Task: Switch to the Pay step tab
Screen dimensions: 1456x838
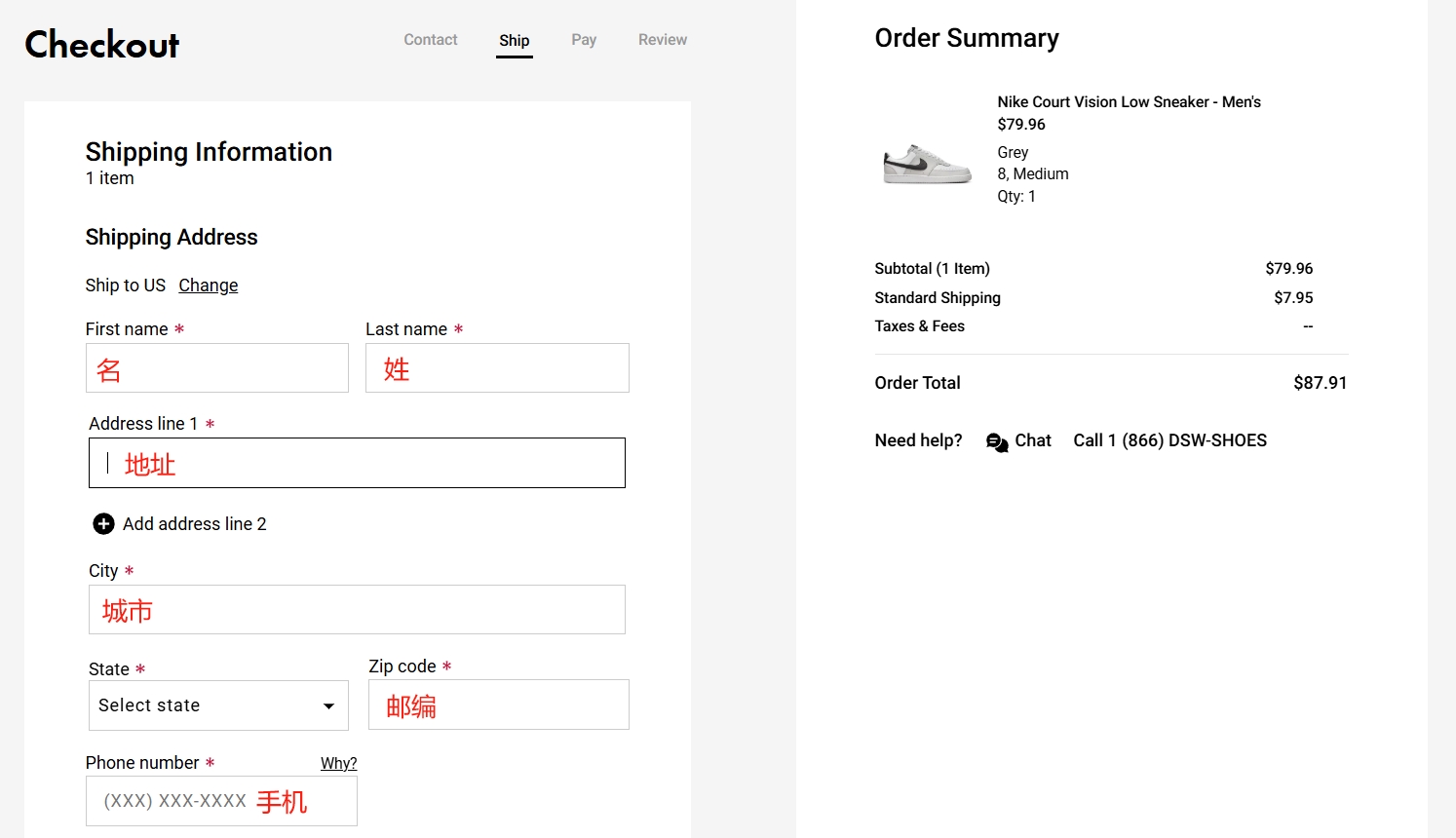Action: (x=583, y=40)
